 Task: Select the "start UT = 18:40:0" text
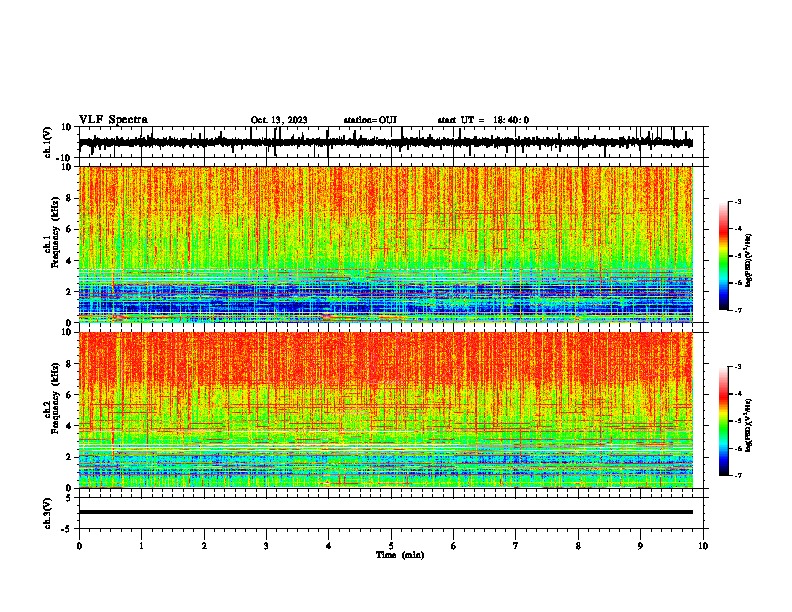pos(483,120)
